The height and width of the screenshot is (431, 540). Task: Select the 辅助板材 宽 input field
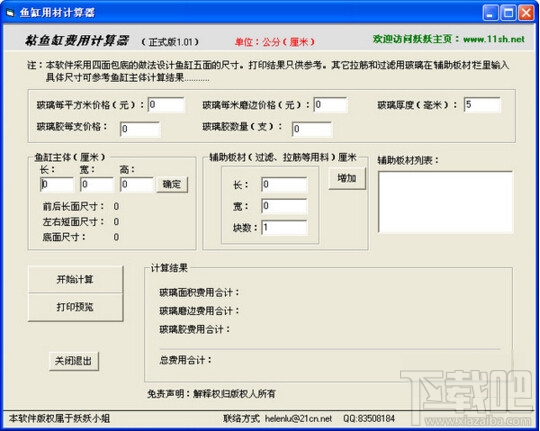284,206
